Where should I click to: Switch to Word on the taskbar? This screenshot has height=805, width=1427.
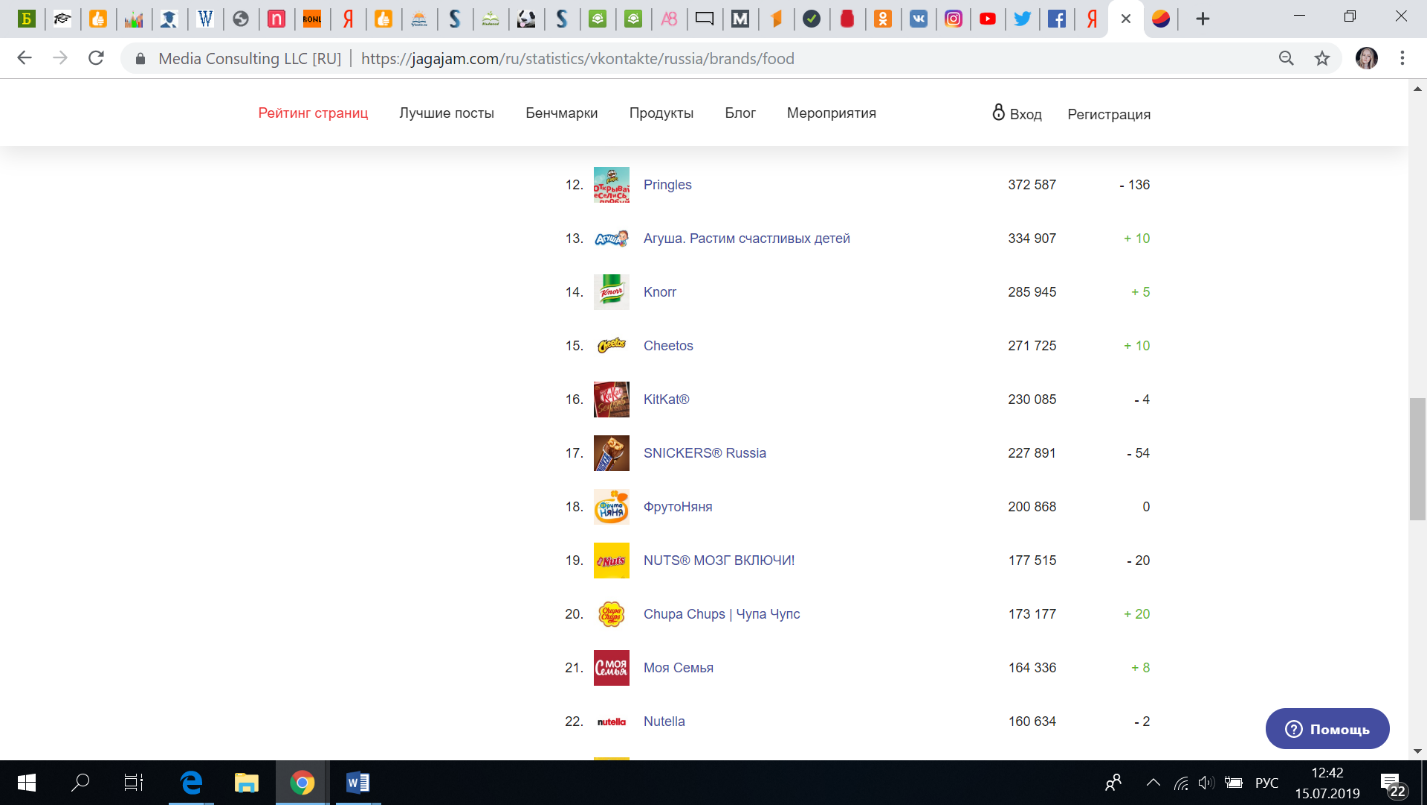[x=357, y=783]
